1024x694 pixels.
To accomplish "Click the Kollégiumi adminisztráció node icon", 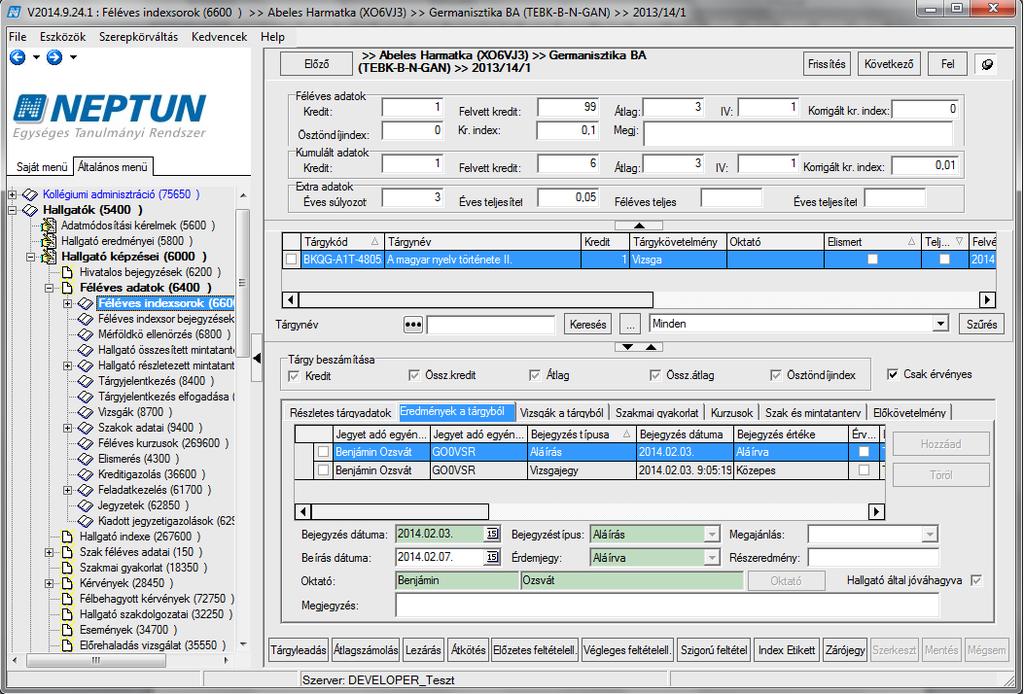I will (x=30, y=195).
